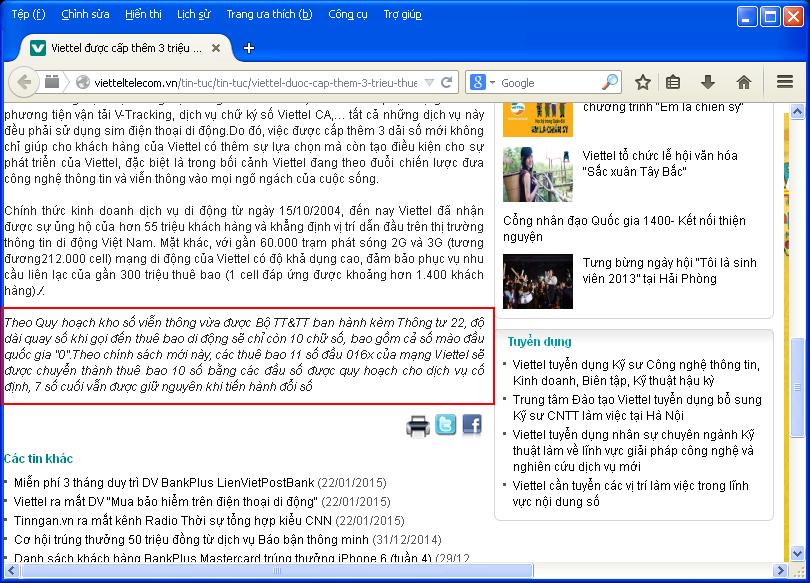Go to the home page icon
This screenshot has width=810, height=583.
pyautogui.click(x=744, y=82)
